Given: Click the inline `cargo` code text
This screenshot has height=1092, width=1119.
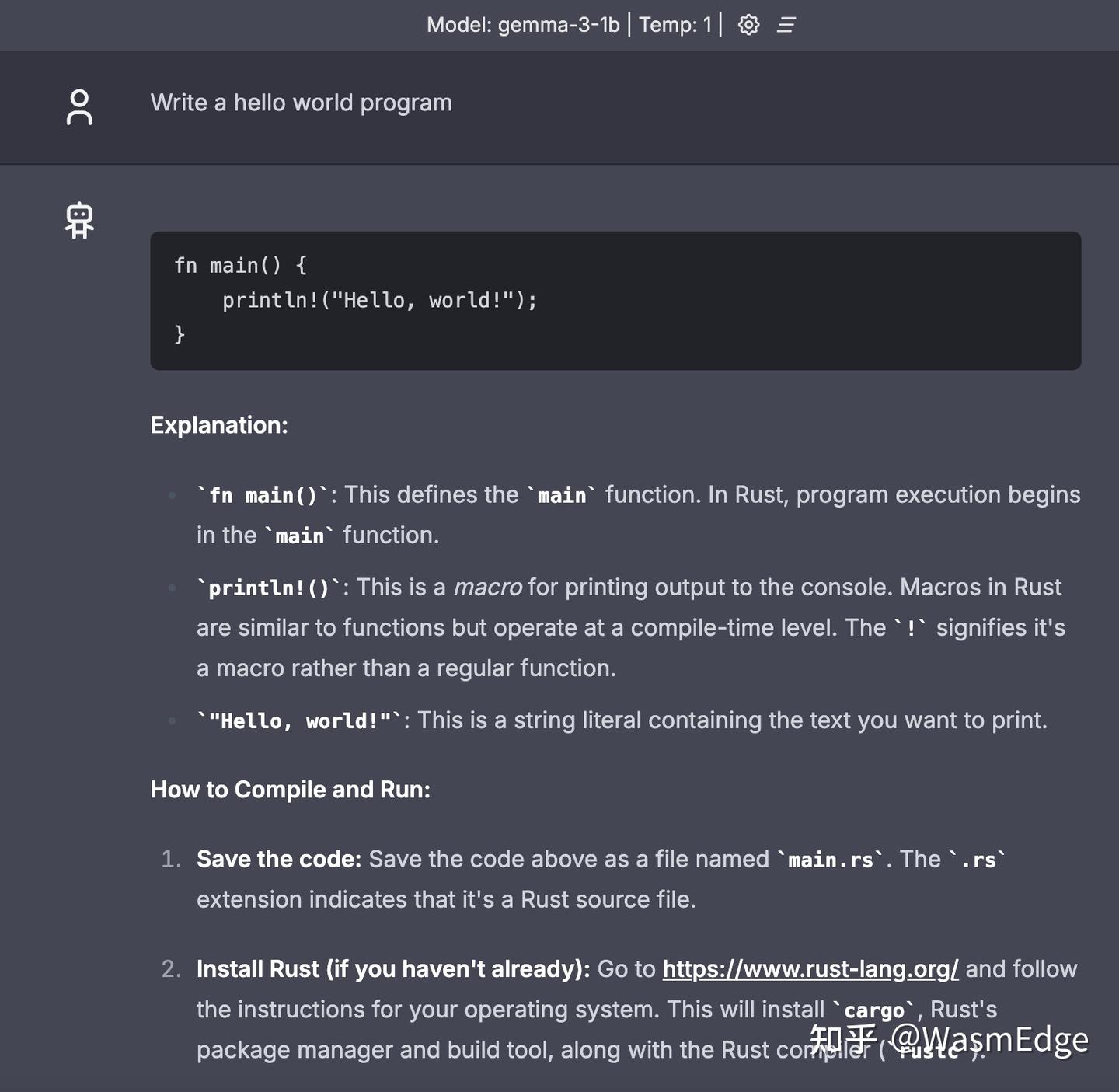Looking at the screenshot, I should [x=874, y=1010].
